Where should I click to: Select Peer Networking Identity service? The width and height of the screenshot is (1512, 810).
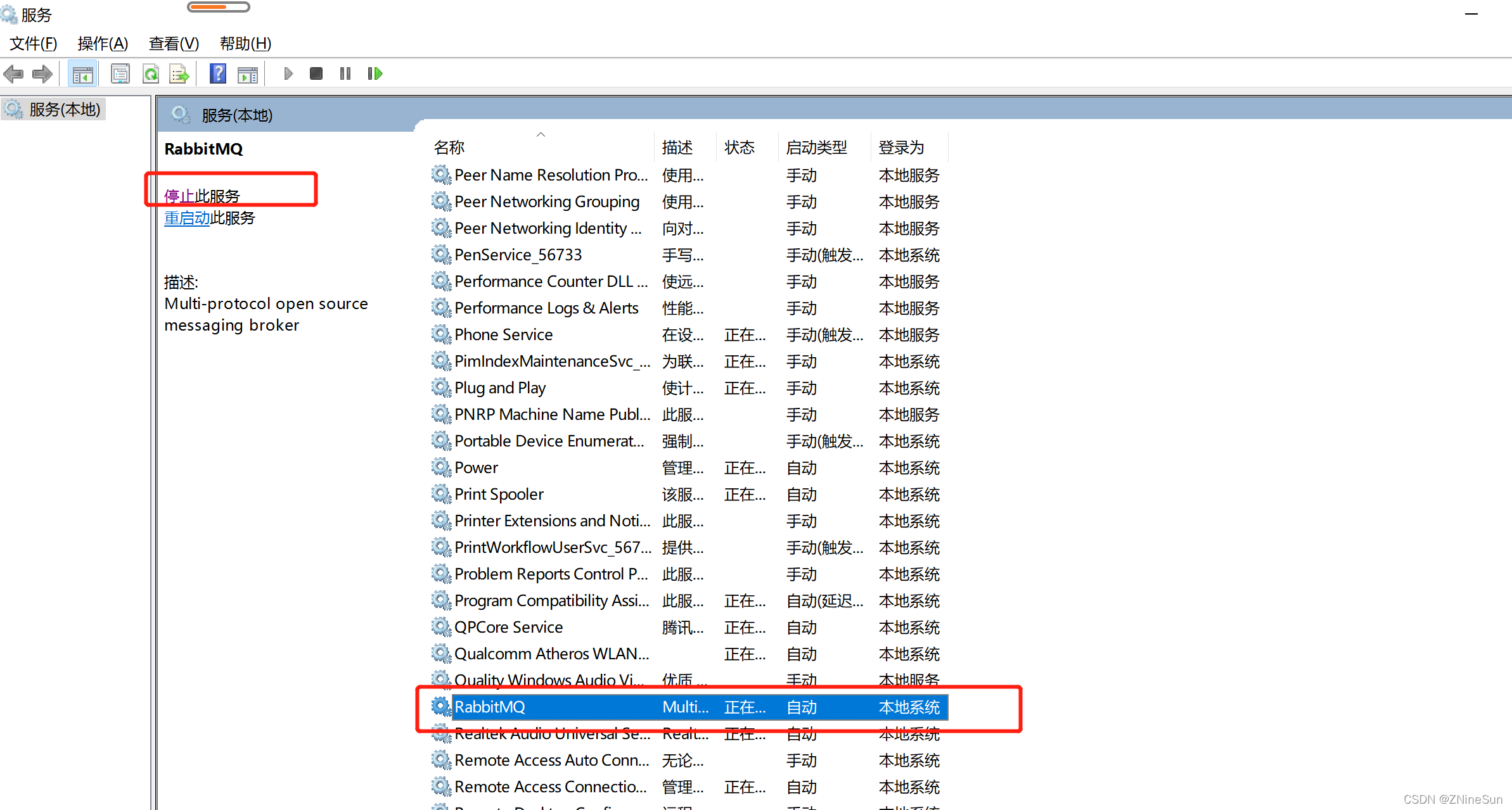pyautogui.click(x=689, y=228)
